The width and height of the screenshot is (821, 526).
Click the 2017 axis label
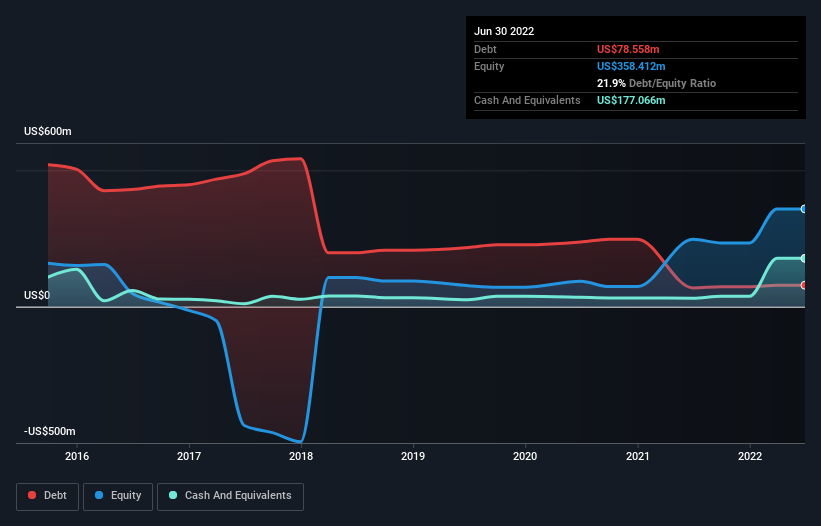[189, 456]
